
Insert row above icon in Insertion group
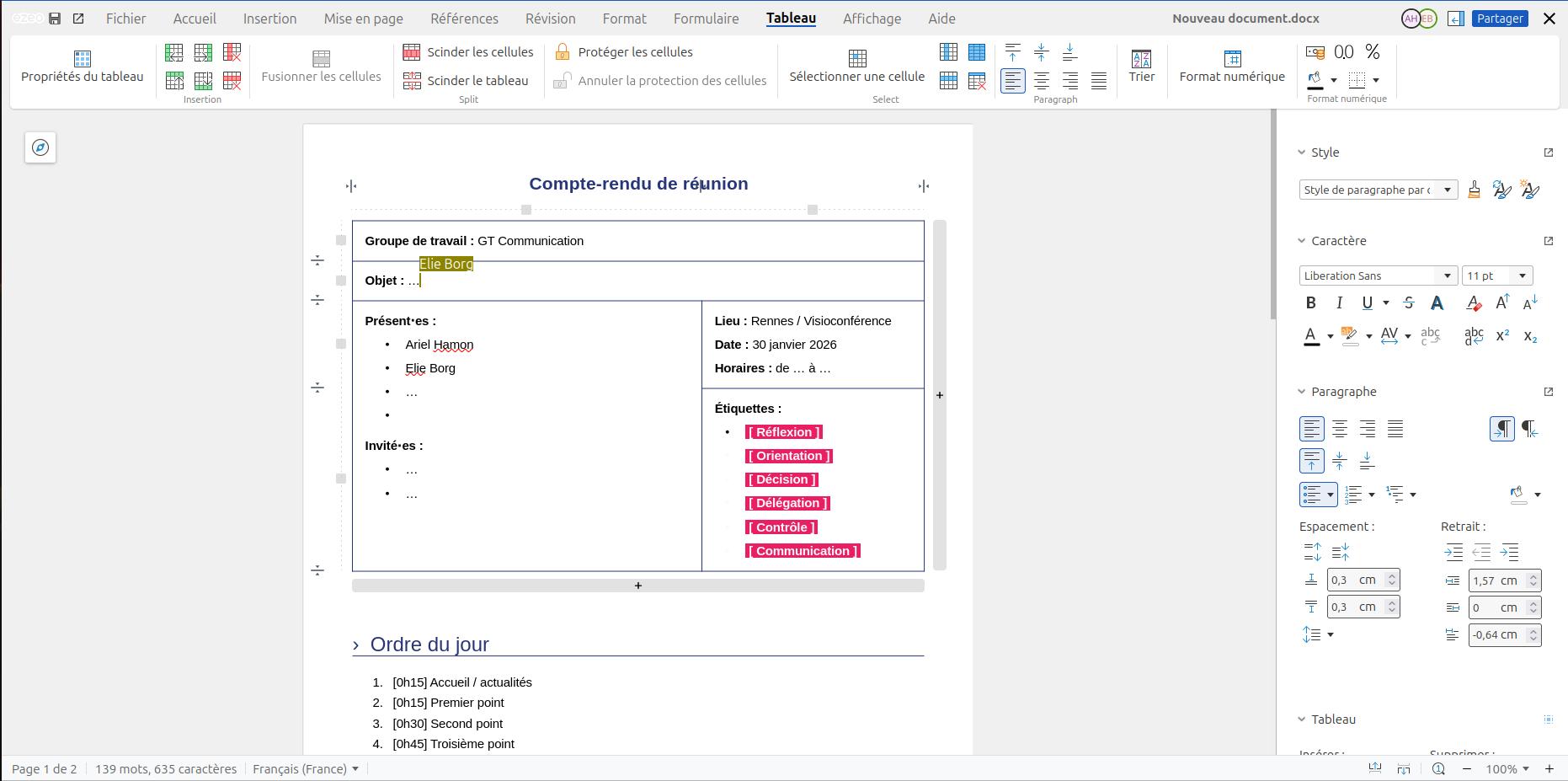click(x=174, y=81)
